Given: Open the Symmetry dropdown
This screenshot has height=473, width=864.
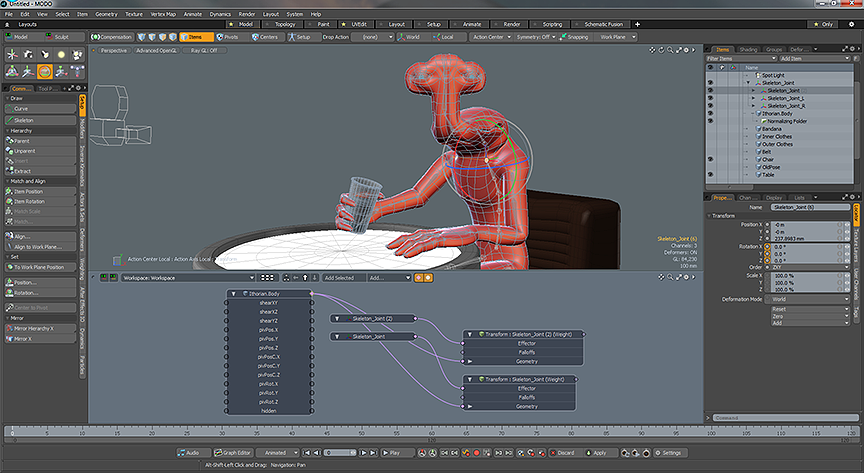Looking at the screenshot, I should 536,37.
